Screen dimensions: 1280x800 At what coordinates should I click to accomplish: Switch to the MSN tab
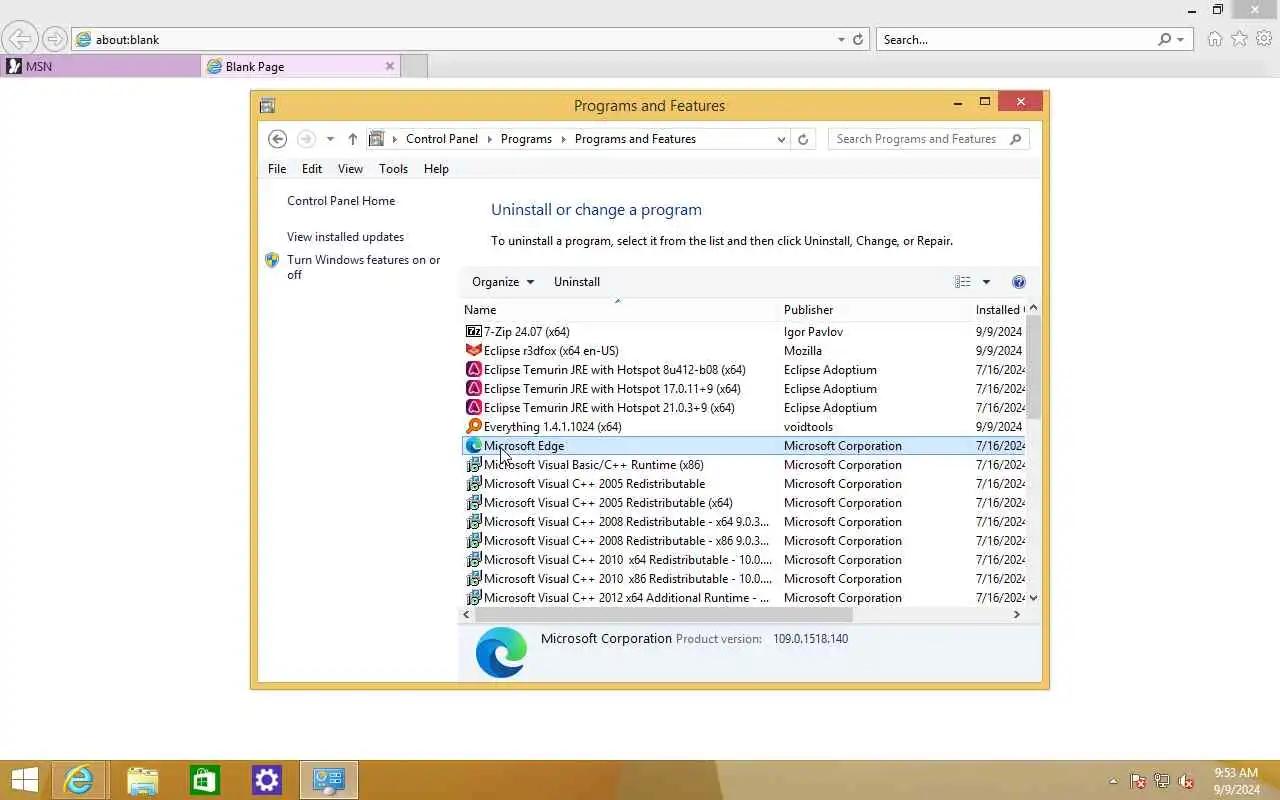pyautogui.click(x=100, y=66)
